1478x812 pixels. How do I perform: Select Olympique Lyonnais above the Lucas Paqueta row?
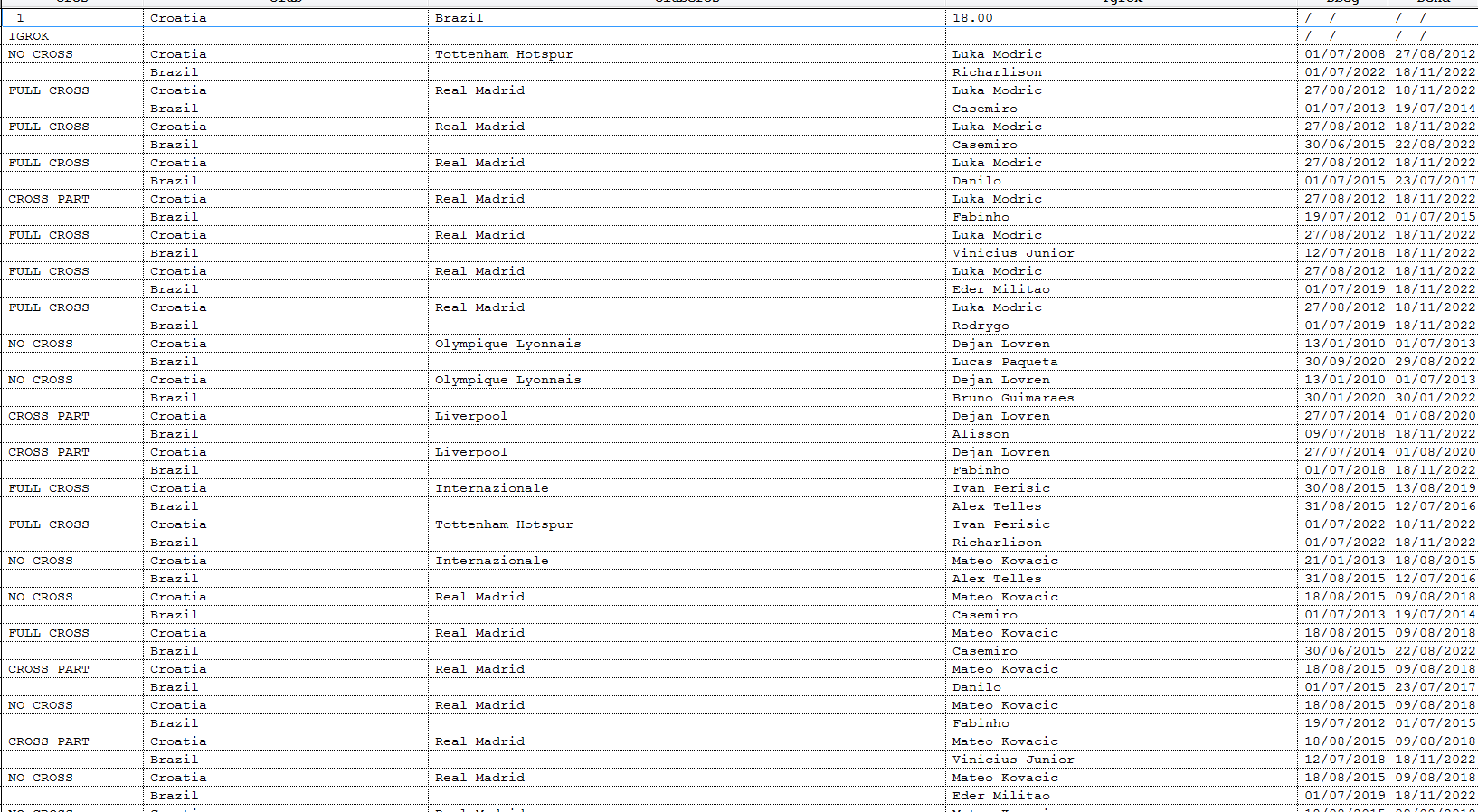point(507,344)
